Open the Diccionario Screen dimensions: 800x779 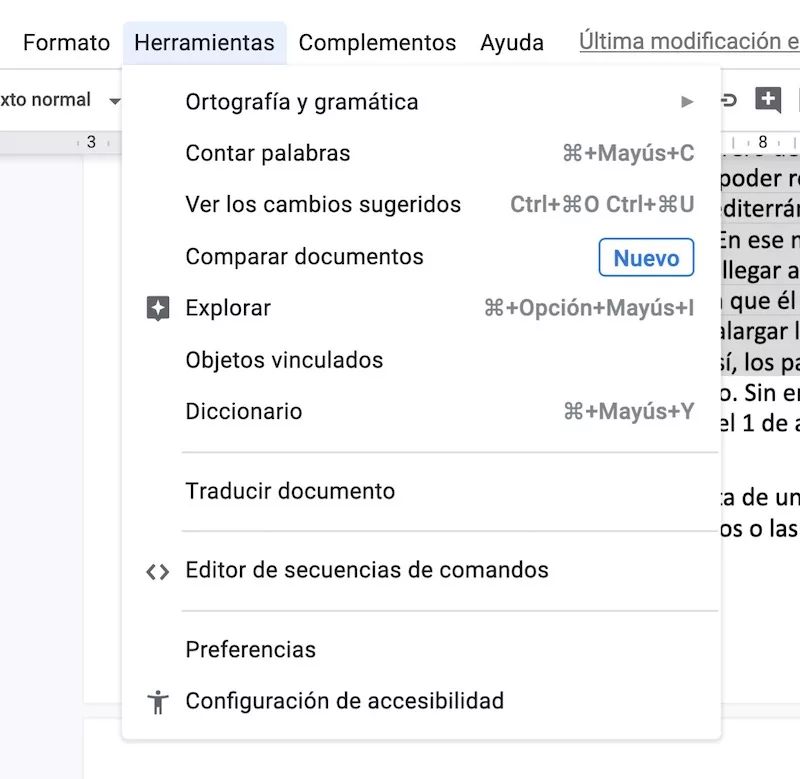click(x=244, y=412)
